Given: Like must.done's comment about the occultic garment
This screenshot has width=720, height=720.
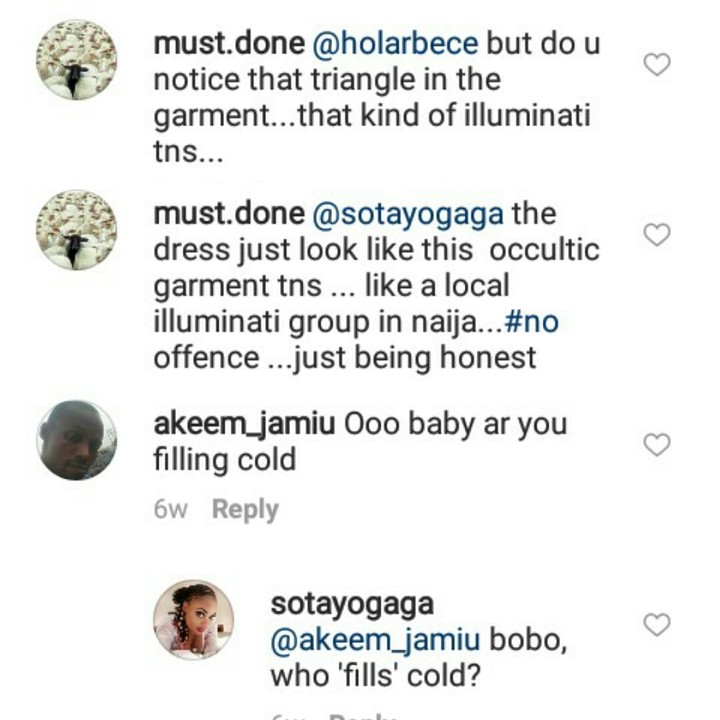Looking at the screenshot, I should point(656,235).
